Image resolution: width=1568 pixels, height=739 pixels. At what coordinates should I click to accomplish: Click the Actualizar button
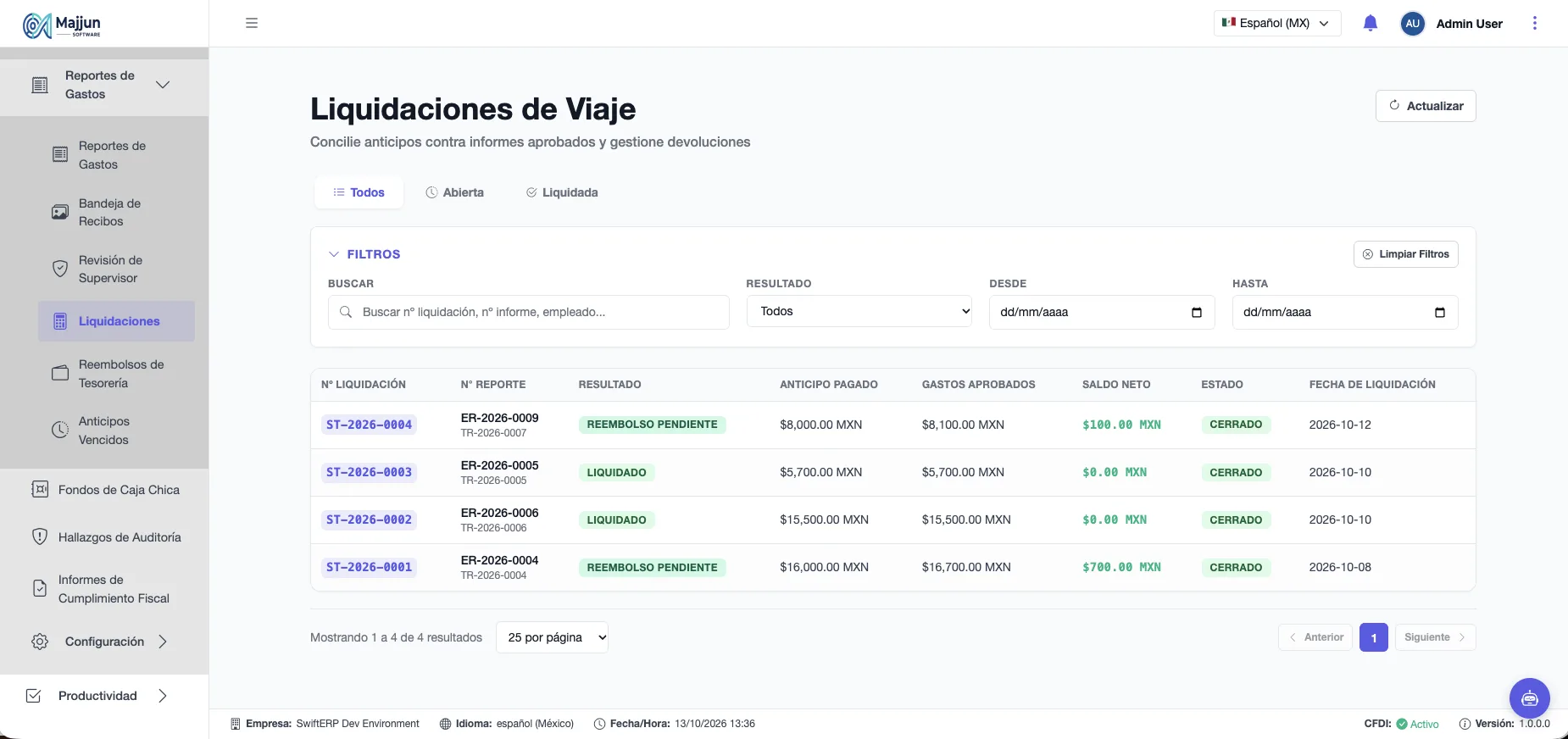1426,106
